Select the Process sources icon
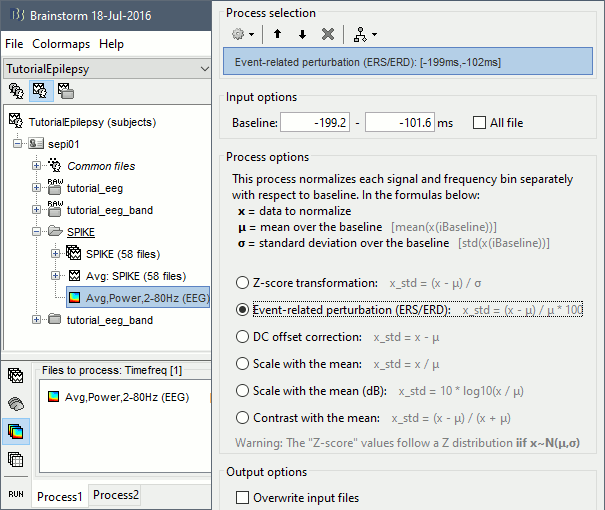This screenshot has width=605, height=510. click(16, 404)
